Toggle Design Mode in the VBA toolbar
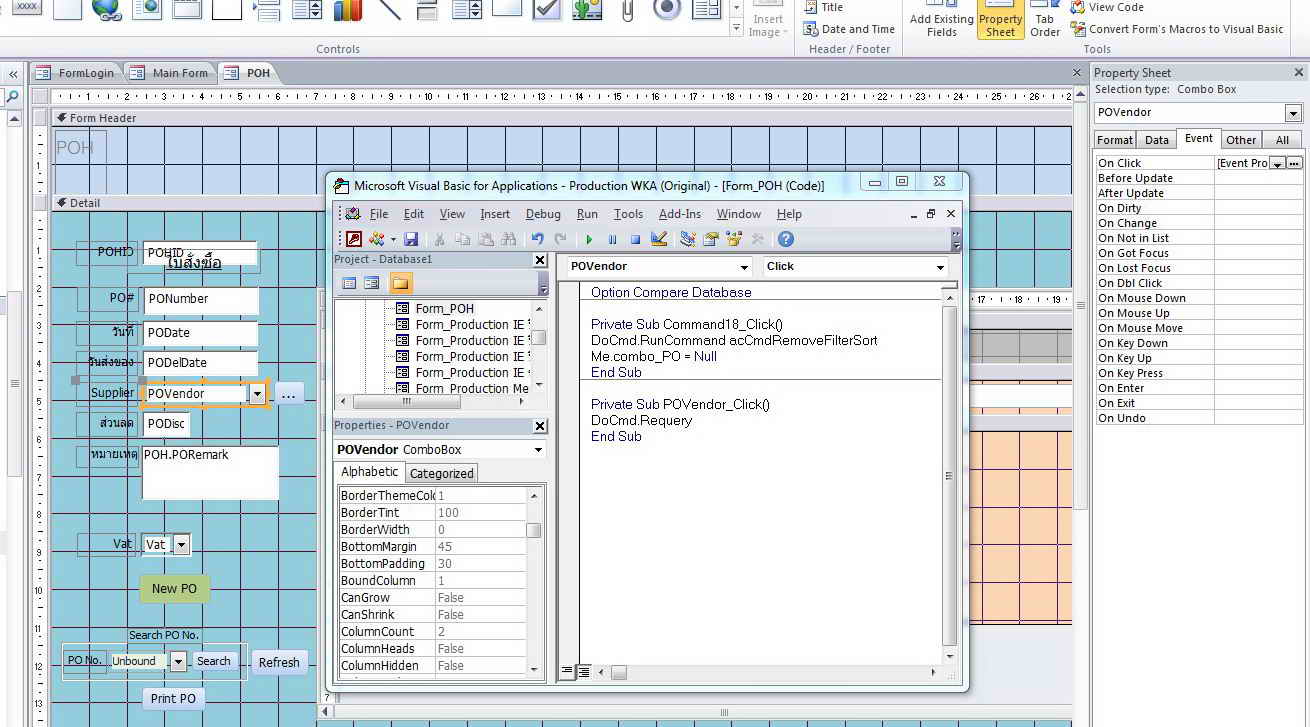Viewport: 1310px width, 727px height. pos(659,239)
